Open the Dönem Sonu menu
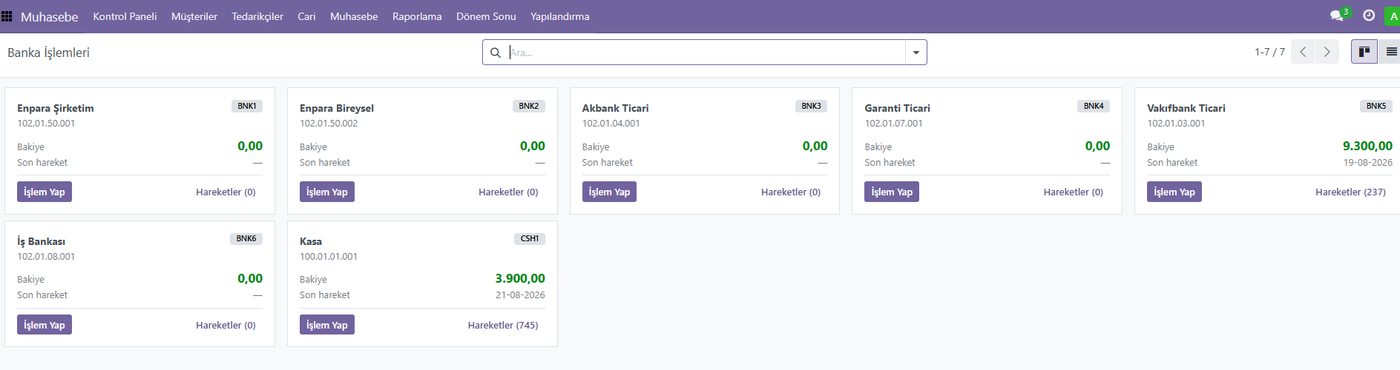This screenshot has height=370, width=1400. pos(486,17)
